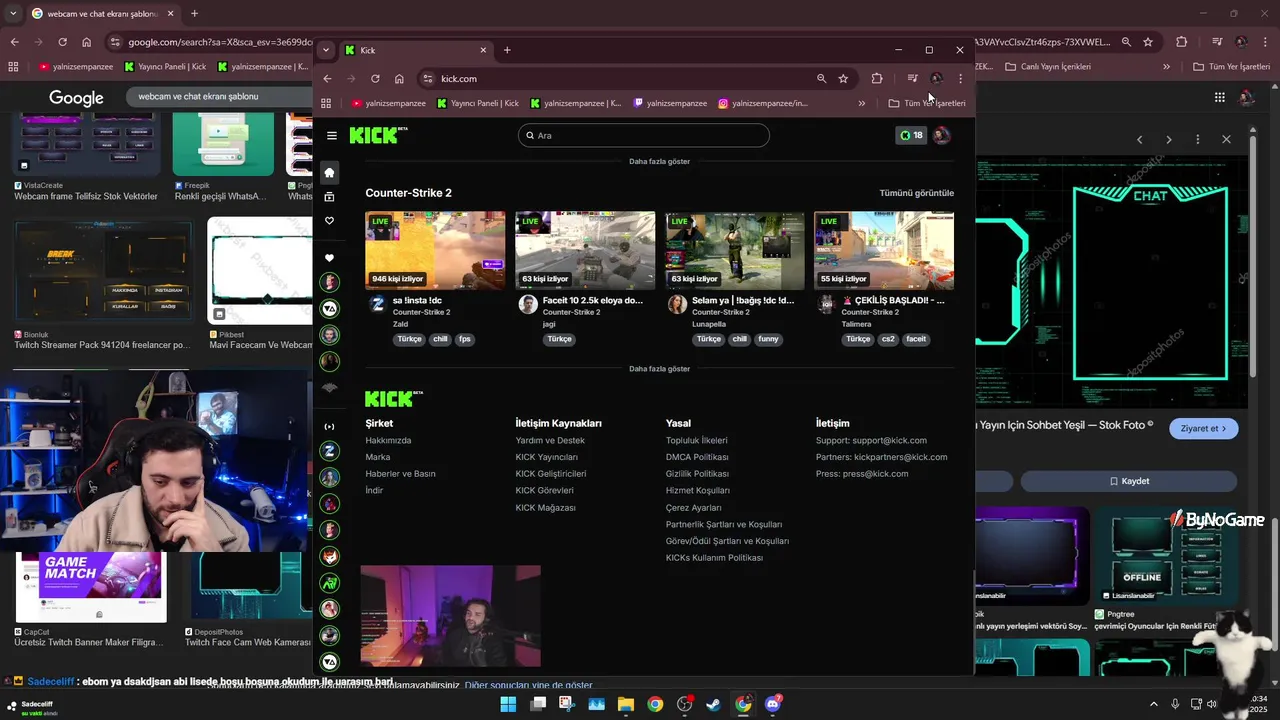Open the 18 KICKs points balance
Image resolution: width=1280 pixels, height=720 pixels.
[911, 135]
